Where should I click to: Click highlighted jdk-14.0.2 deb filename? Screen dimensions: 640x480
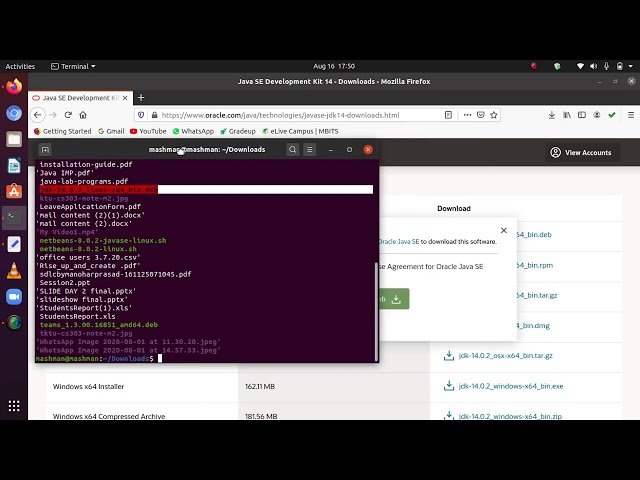coord(98,189)
